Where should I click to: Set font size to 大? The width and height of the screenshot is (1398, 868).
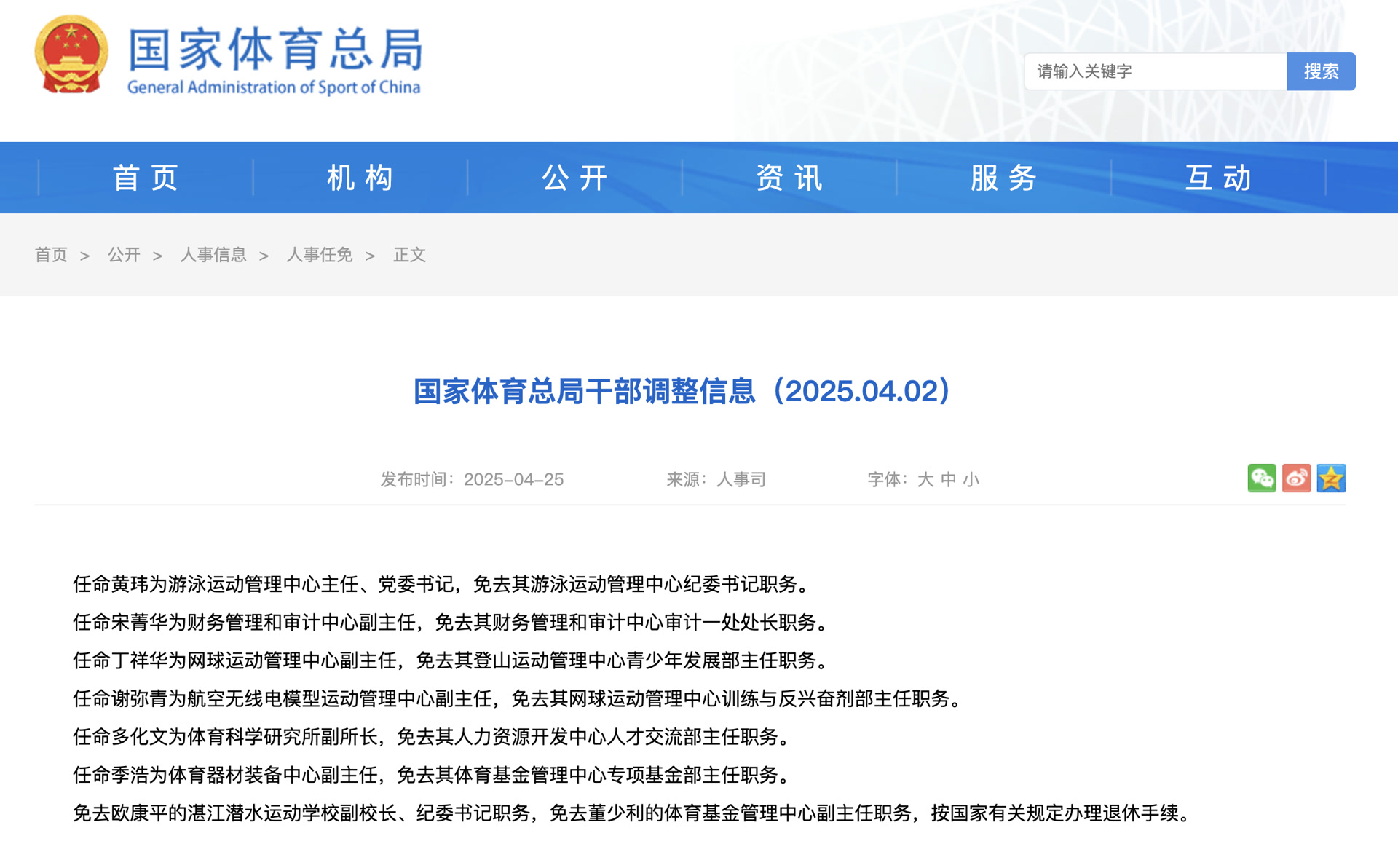[x=925, y=479]
